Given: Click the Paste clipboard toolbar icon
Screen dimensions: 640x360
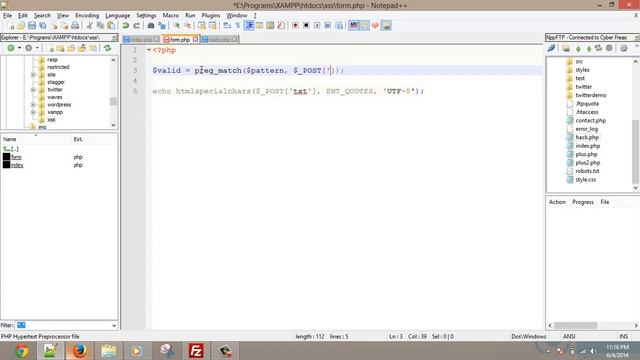Looking at the screenshot, I should 111,26.
